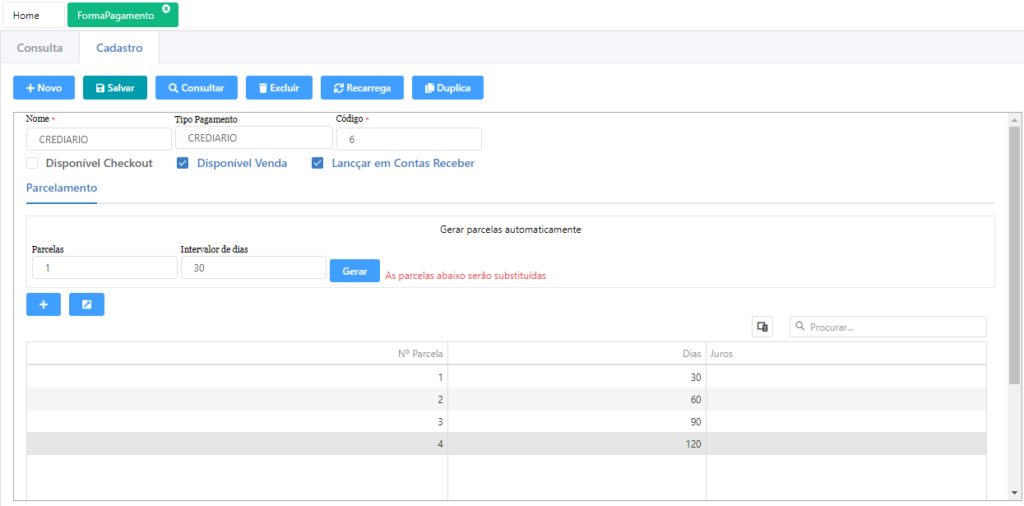Click the Novo button to create a new record

tap(43, 88)
